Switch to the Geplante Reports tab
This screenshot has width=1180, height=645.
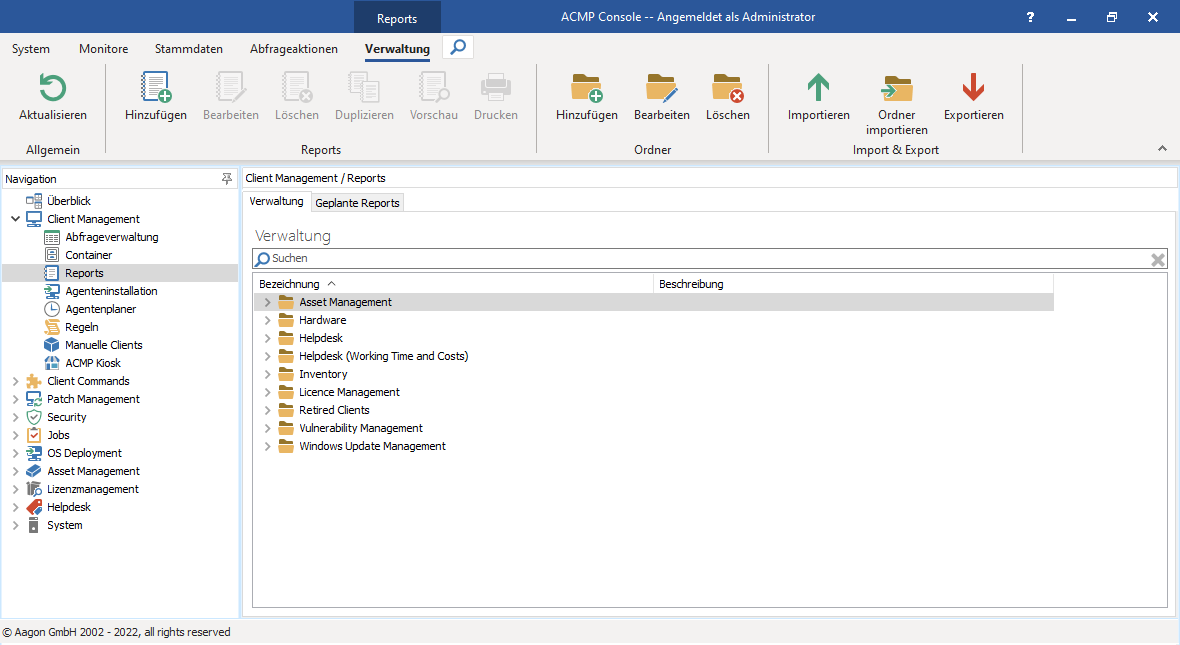tap(357, 203)
